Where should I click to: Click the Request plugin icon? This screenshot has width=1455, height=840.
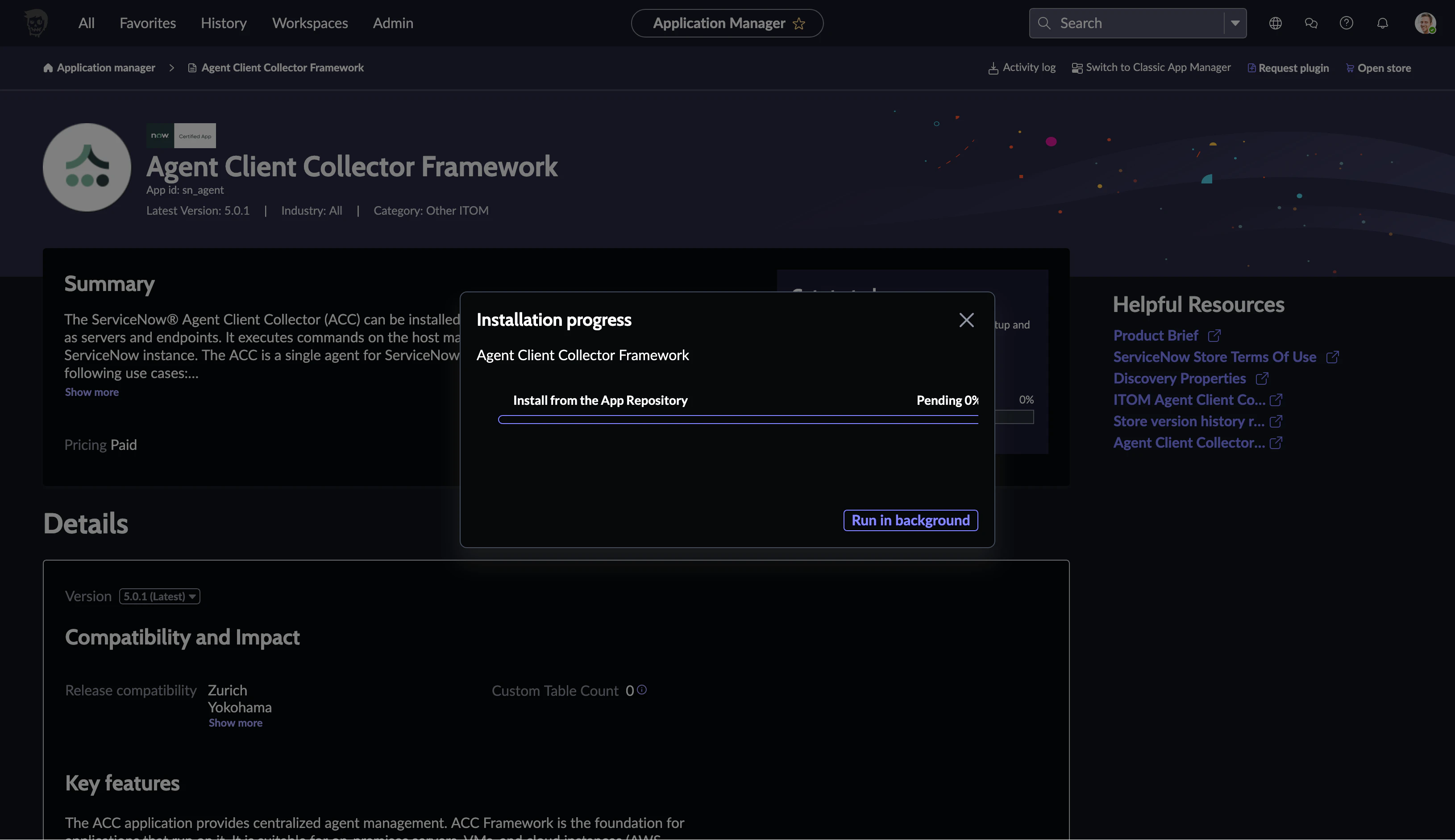(1251, 68)
